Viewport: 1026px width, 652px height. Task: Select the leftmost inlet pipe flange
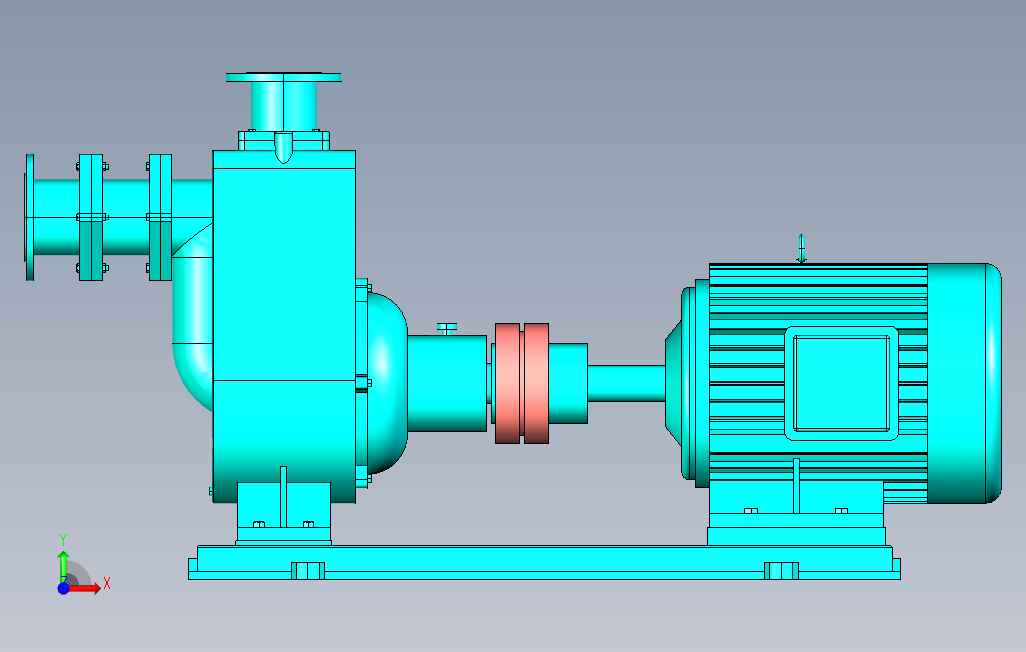point(29,217)
